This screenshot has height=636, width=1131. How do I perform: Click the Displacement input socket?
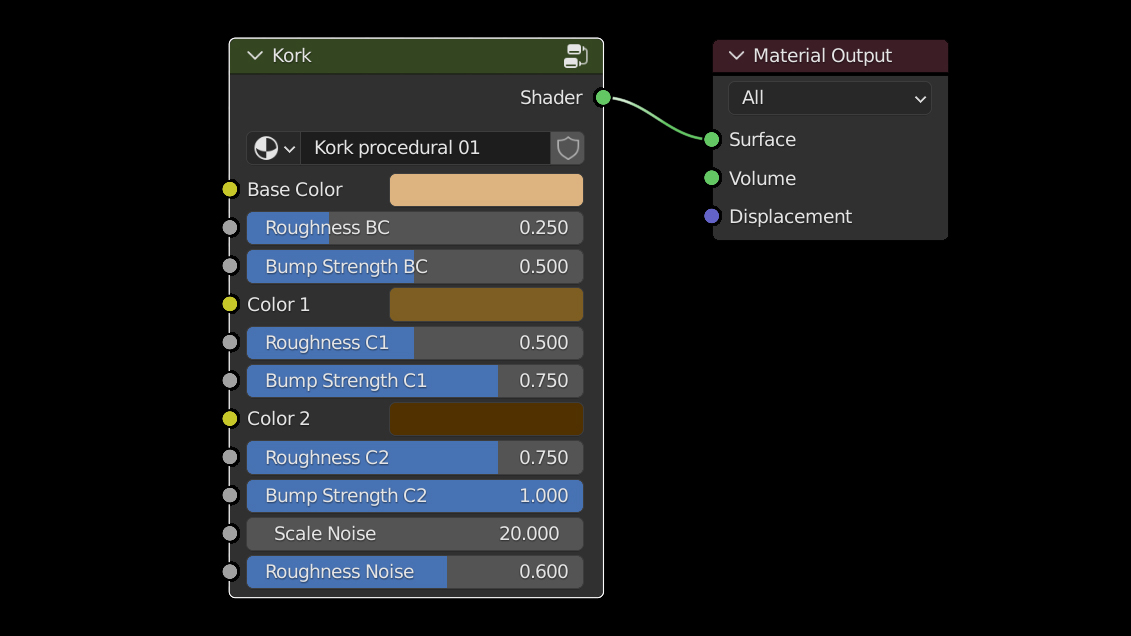pyautogui.click(x=712, y=216)
